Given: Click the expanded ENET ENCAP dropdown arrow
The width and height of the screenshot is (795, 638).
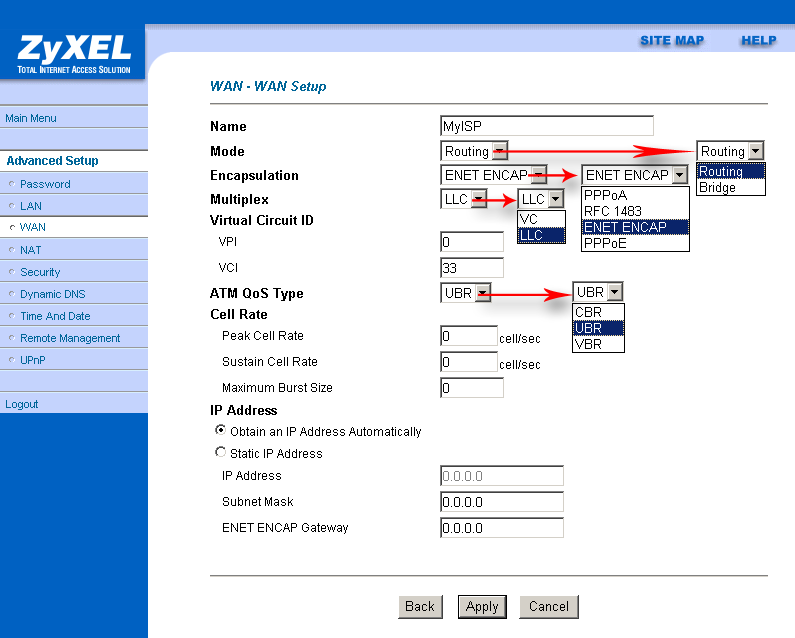Looking at the screenshot, I should click(x=679, y=174).
